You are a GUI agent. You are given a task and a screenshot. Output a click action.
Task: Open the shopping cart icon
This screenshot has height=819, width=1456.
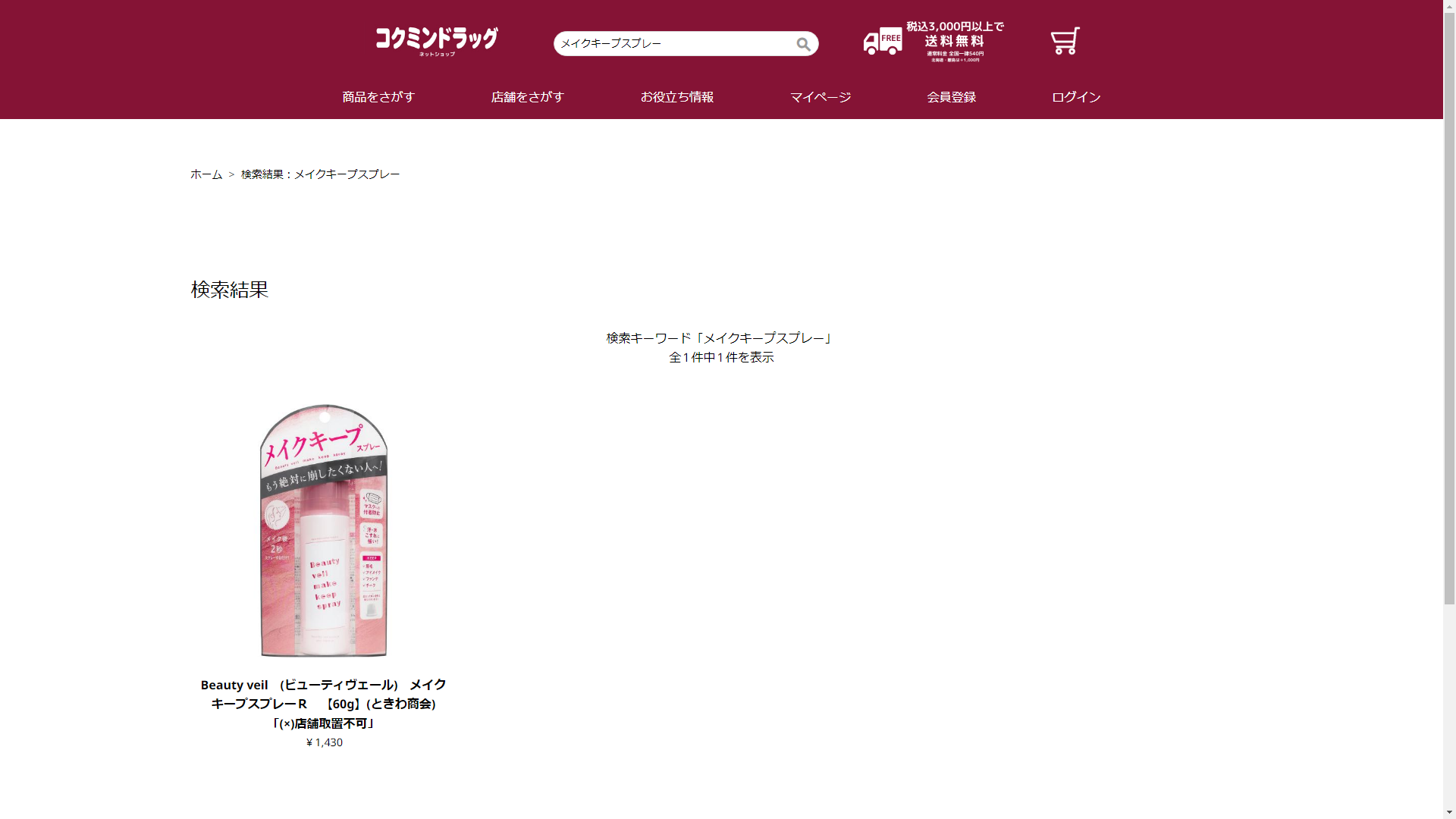pyautogui.click(x=1065, y=41)
